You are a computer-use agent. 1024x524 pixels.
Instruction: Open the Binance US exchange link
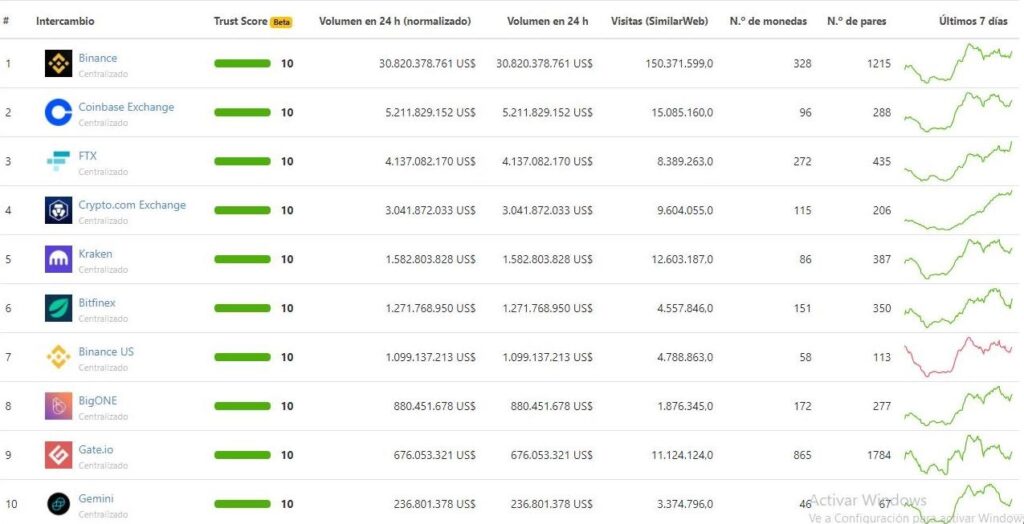[106, 352]
